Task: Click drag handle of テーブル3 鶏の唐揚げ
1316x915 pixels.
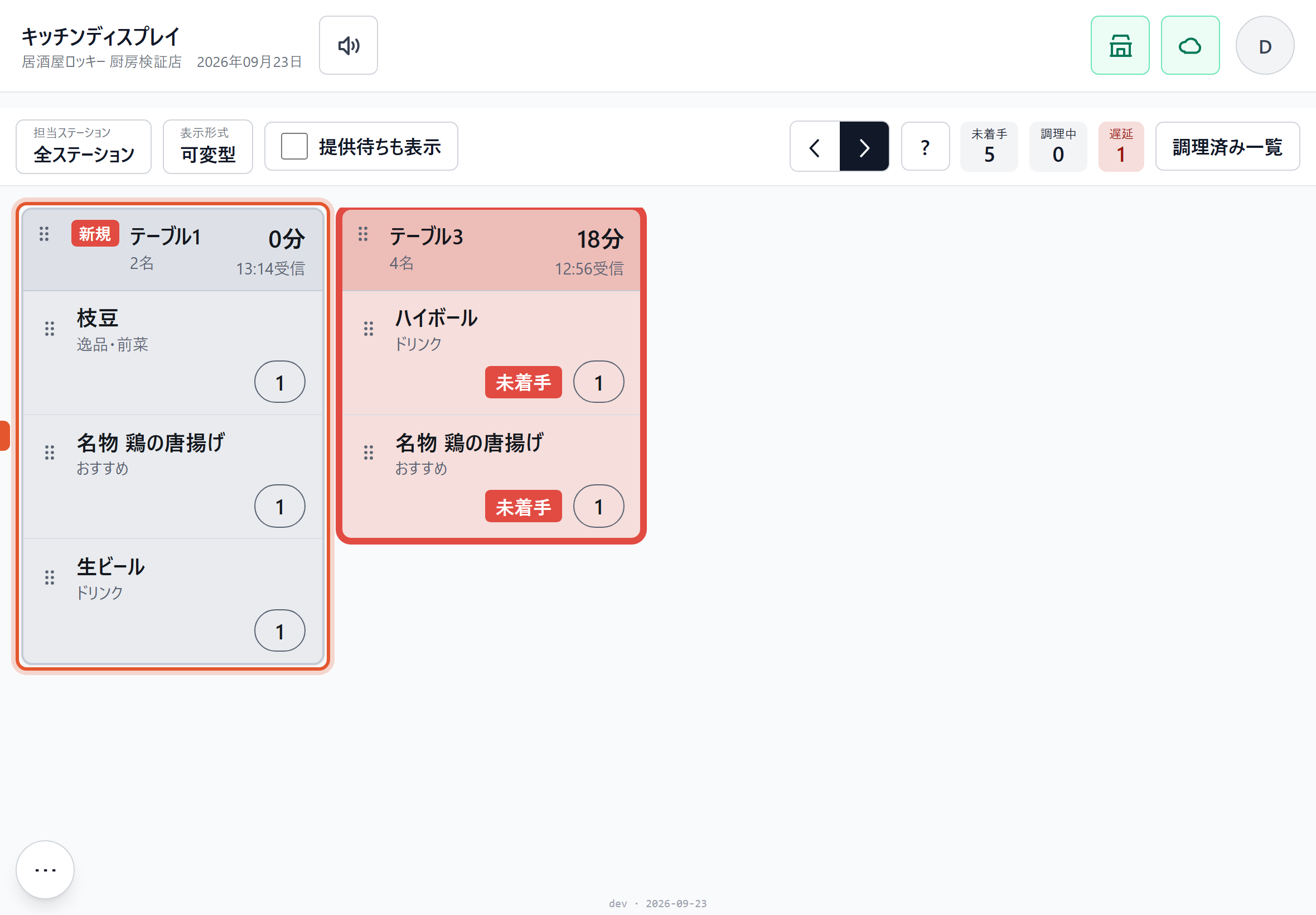Action: [369, 453]
